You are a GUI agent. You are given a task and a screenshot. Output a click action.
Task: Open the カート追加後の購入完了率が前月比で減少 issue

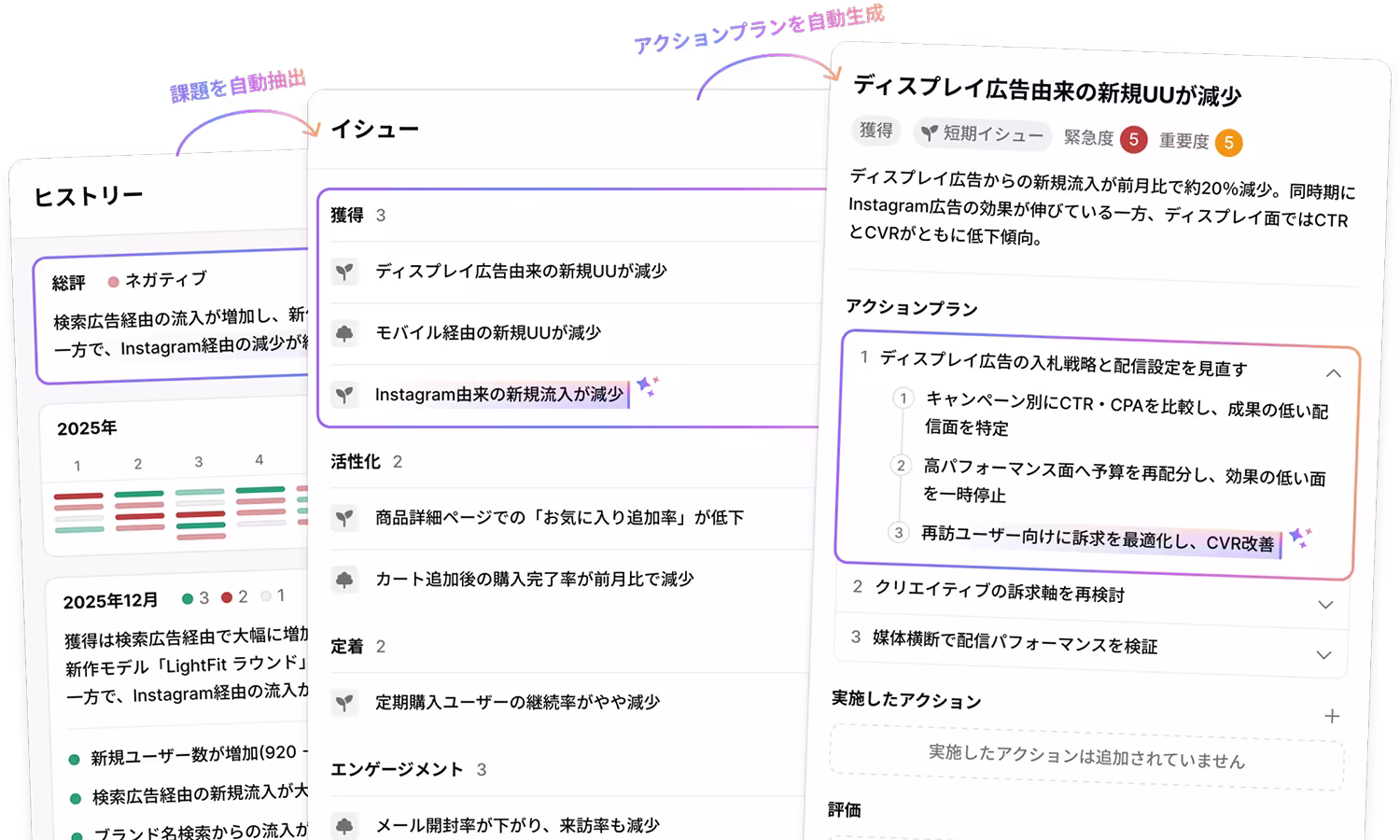point(534,580)
